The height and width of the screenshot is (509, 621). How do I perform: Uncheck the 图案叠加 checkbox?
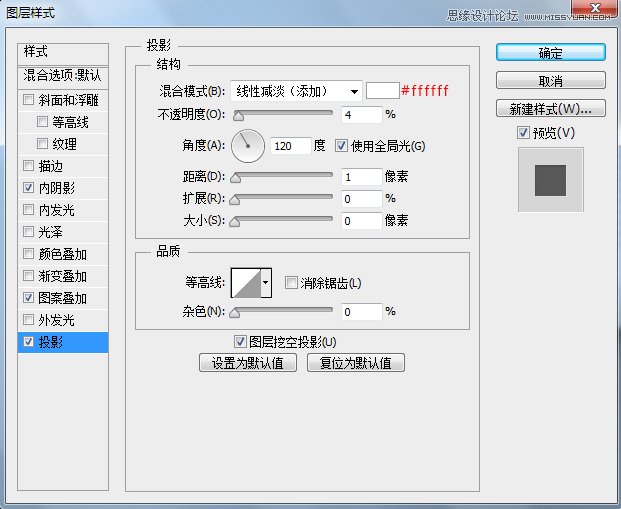[28, 297]
